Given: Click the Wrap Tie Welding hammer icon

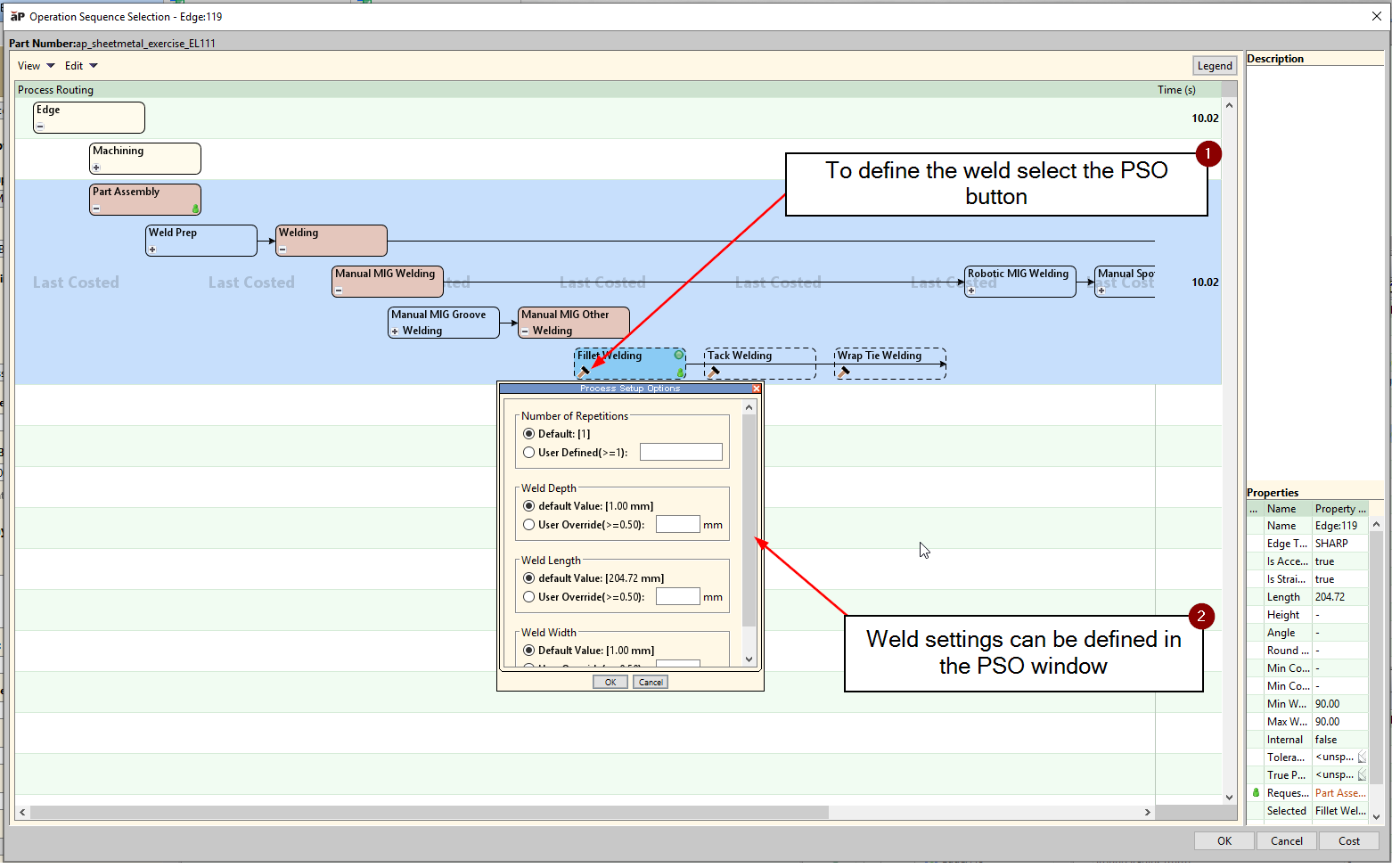Looking at the screenshot, I should click(843, 373).
